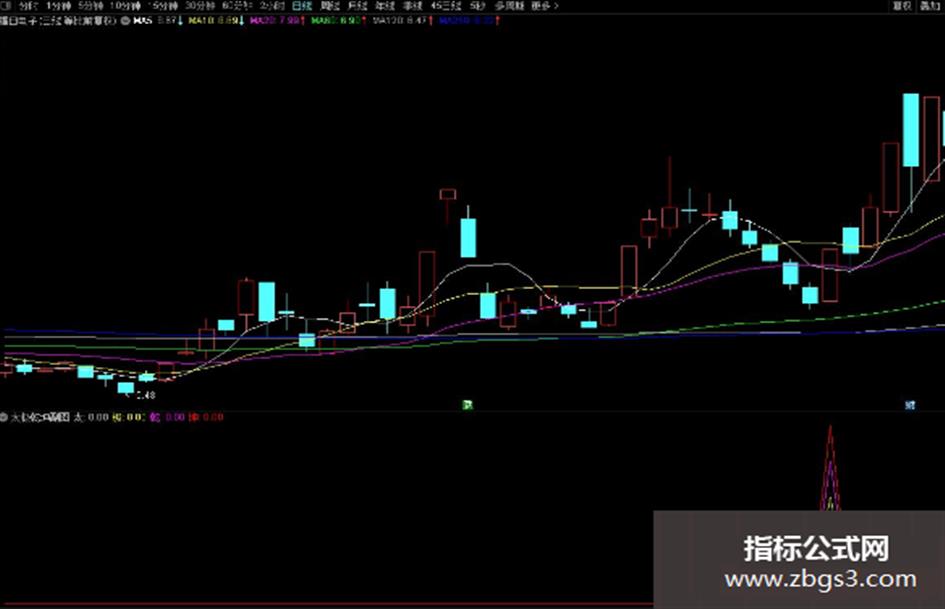Click the sub-chart indicator name label
945x609 pixels.
coord(40,417)
